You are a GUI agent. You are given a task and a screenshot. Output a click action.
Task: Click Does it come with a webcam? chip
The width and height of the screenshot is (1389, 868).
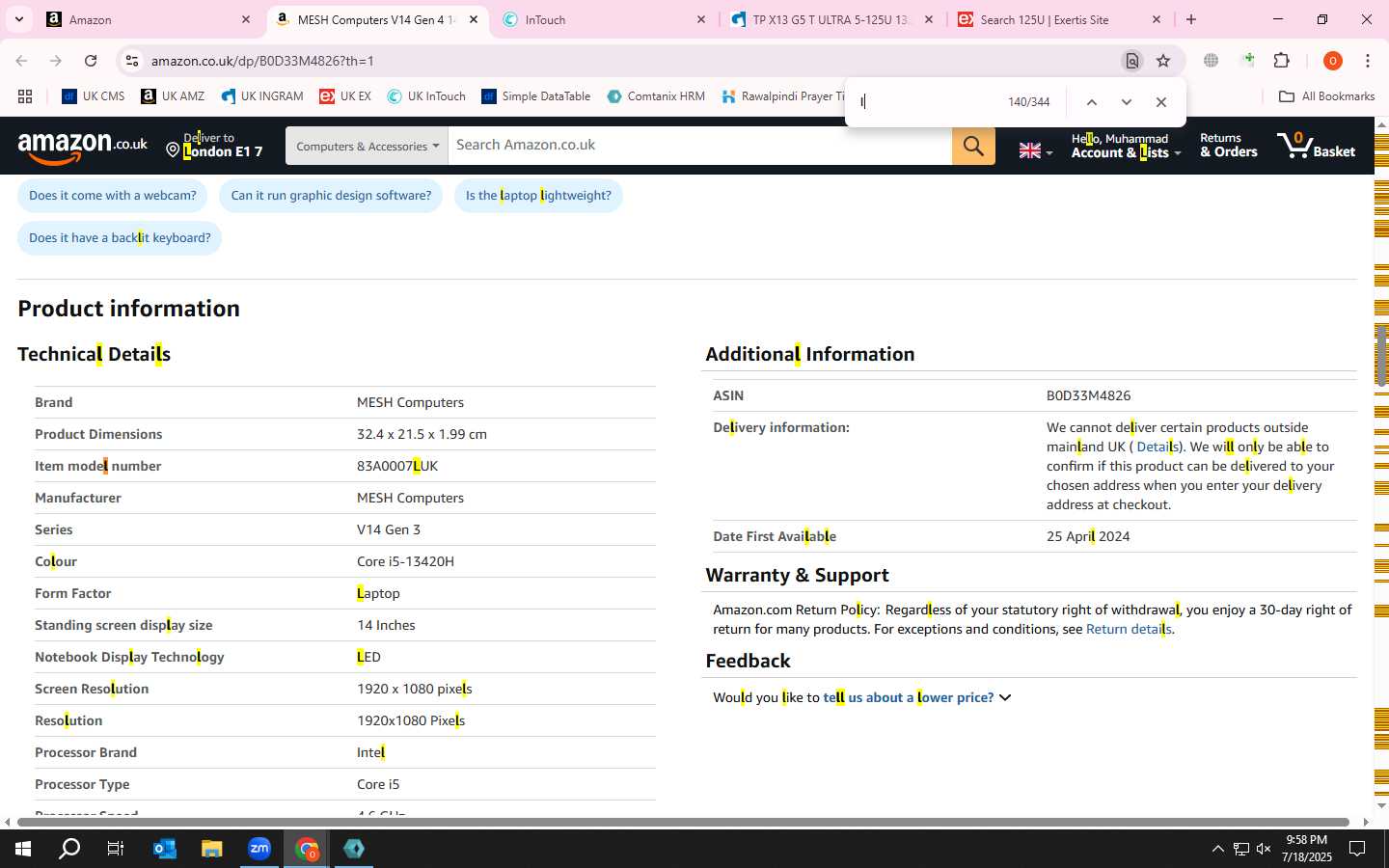coord(113,196)
